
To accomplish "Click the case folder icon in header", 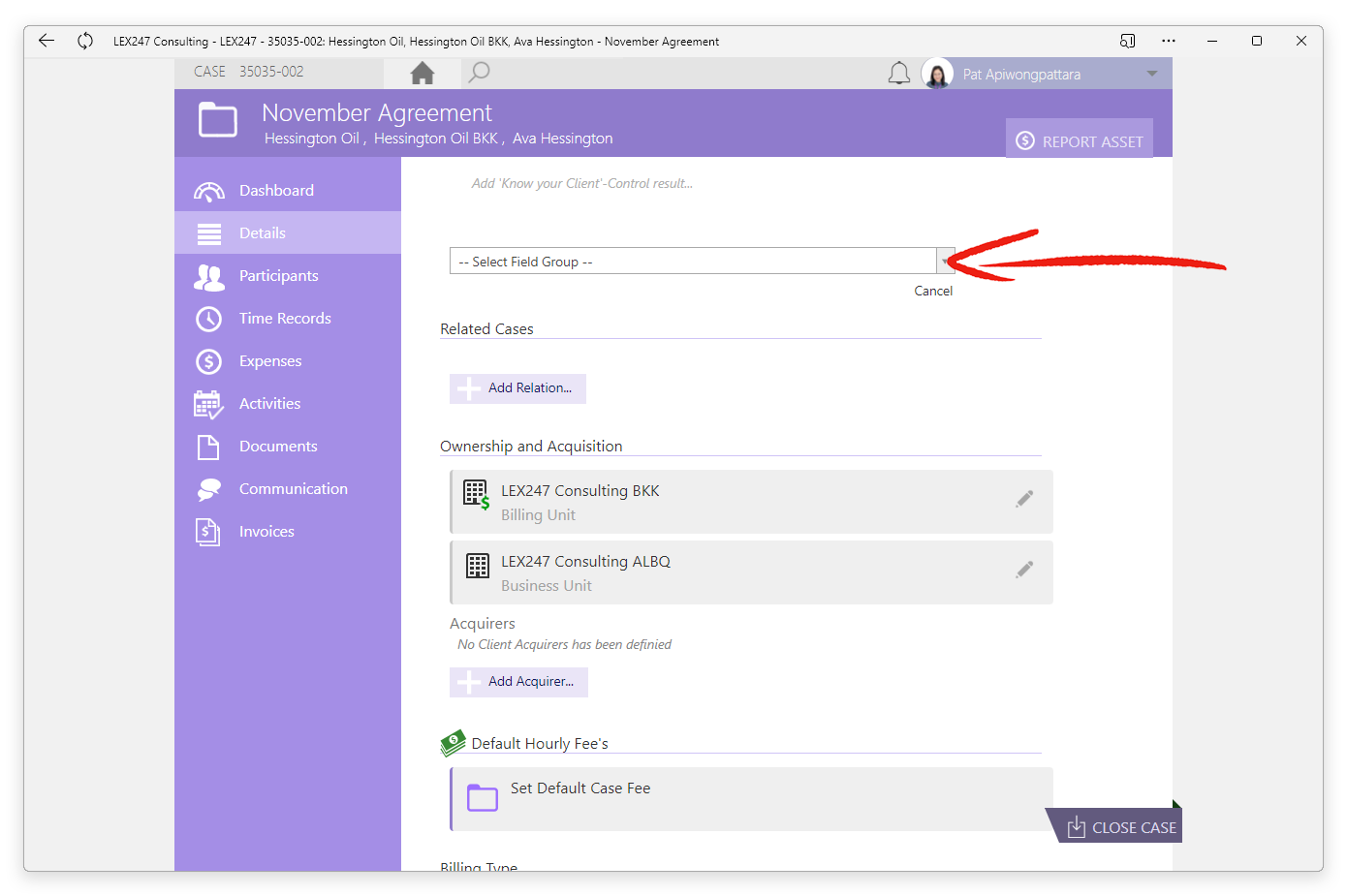I will click(218, 121).
